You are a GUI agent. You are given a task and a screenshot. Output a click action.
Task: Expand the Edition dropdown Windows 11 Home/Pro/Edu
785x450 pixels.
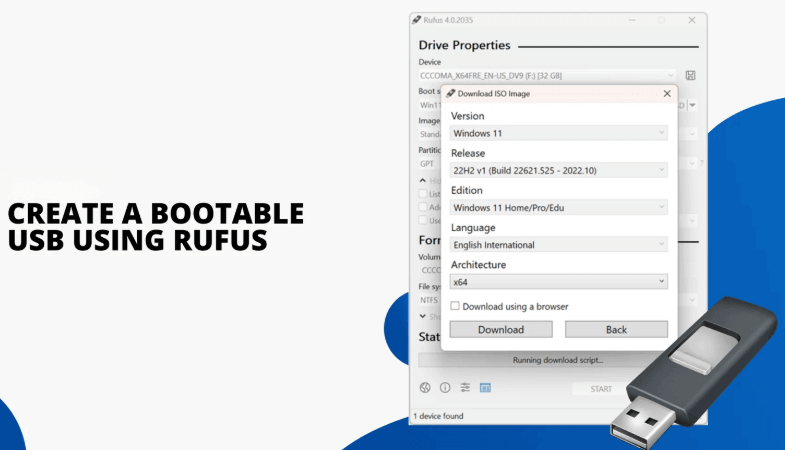point(558,207)
